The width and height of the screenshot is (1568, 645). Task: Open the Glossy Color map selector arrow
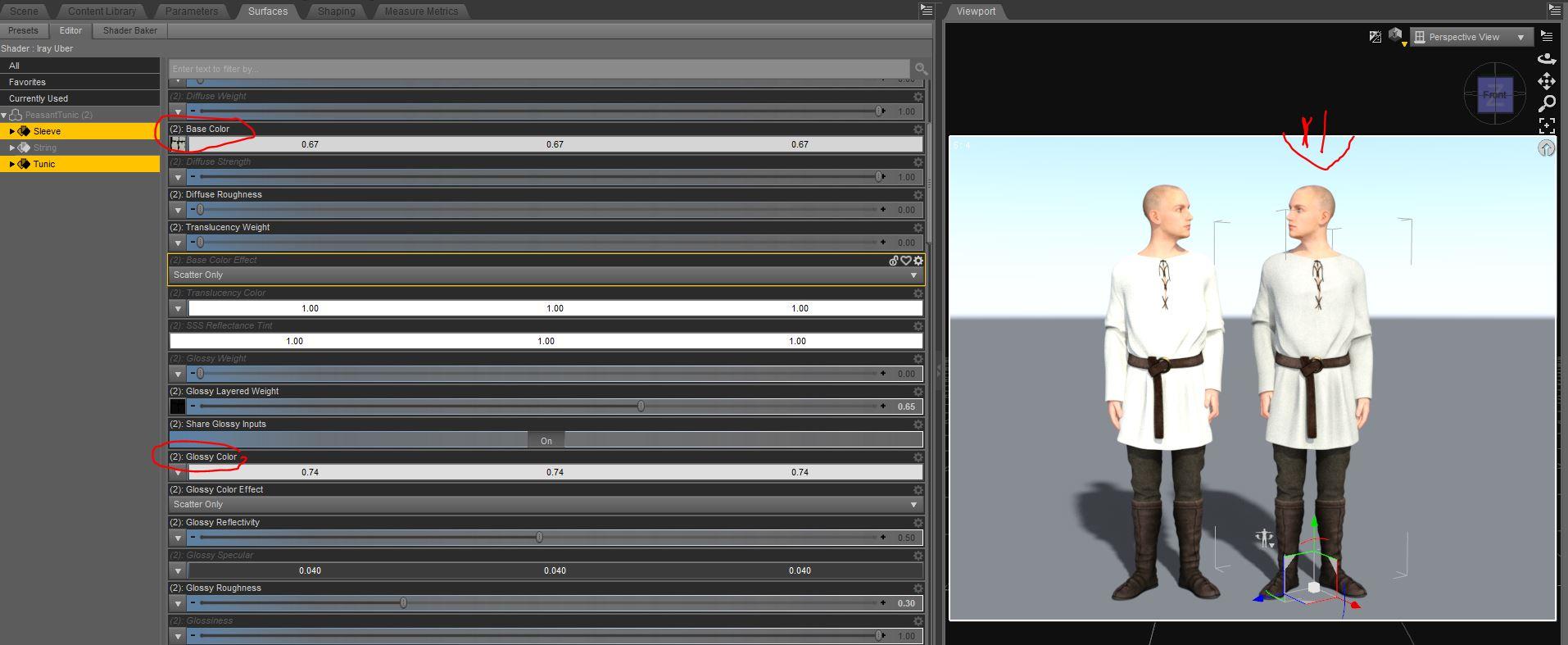[x=178, y=472]
